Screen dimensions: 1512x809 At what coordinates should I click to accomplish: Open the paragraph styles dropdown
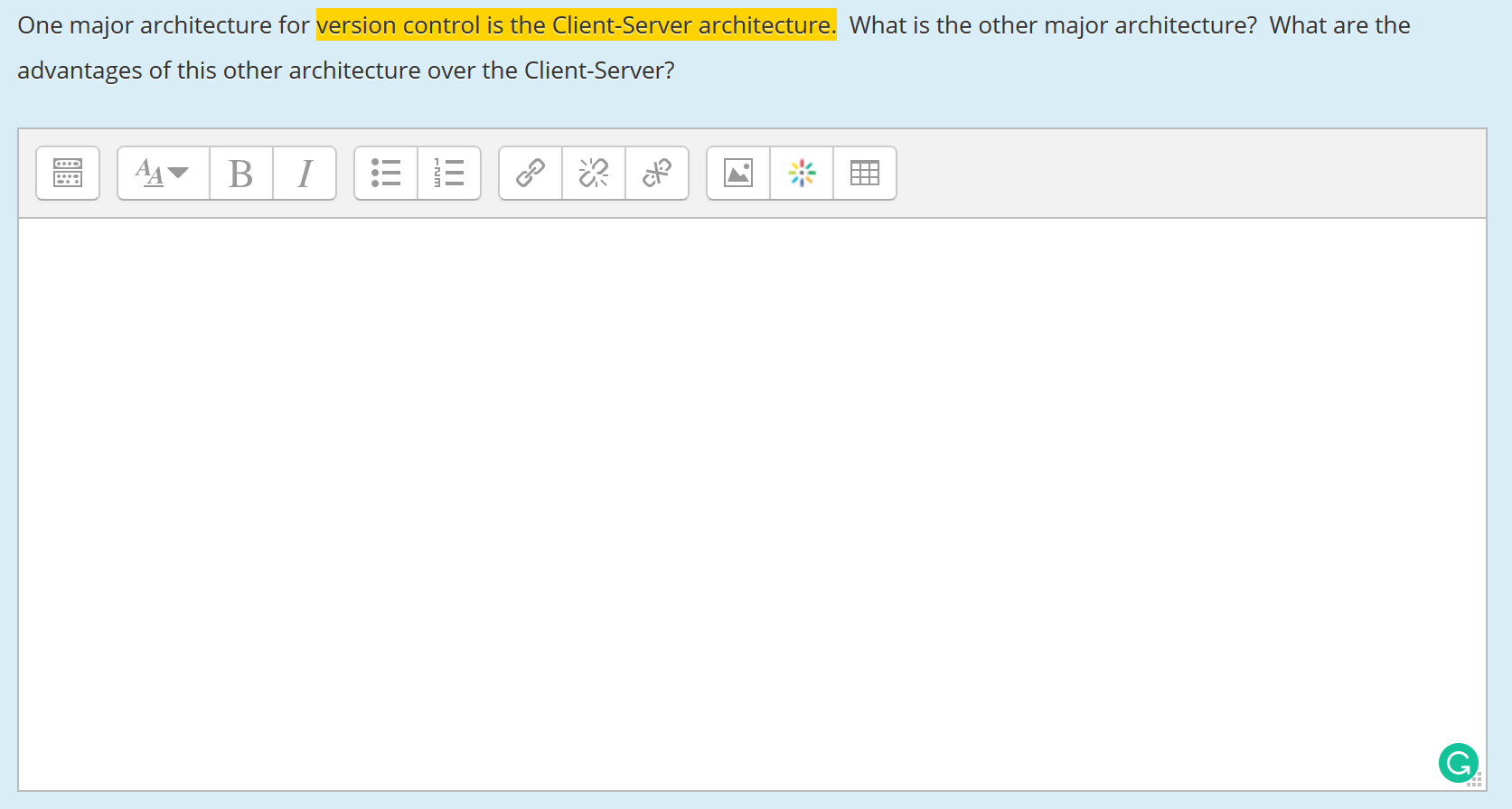163,173
